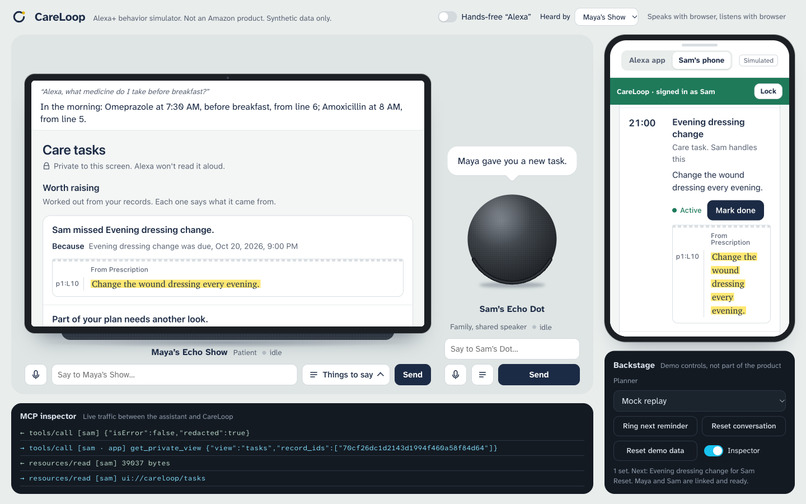806x504 pixels.
Task: Click the CareLoop logo icon
Action: point(19,17)
